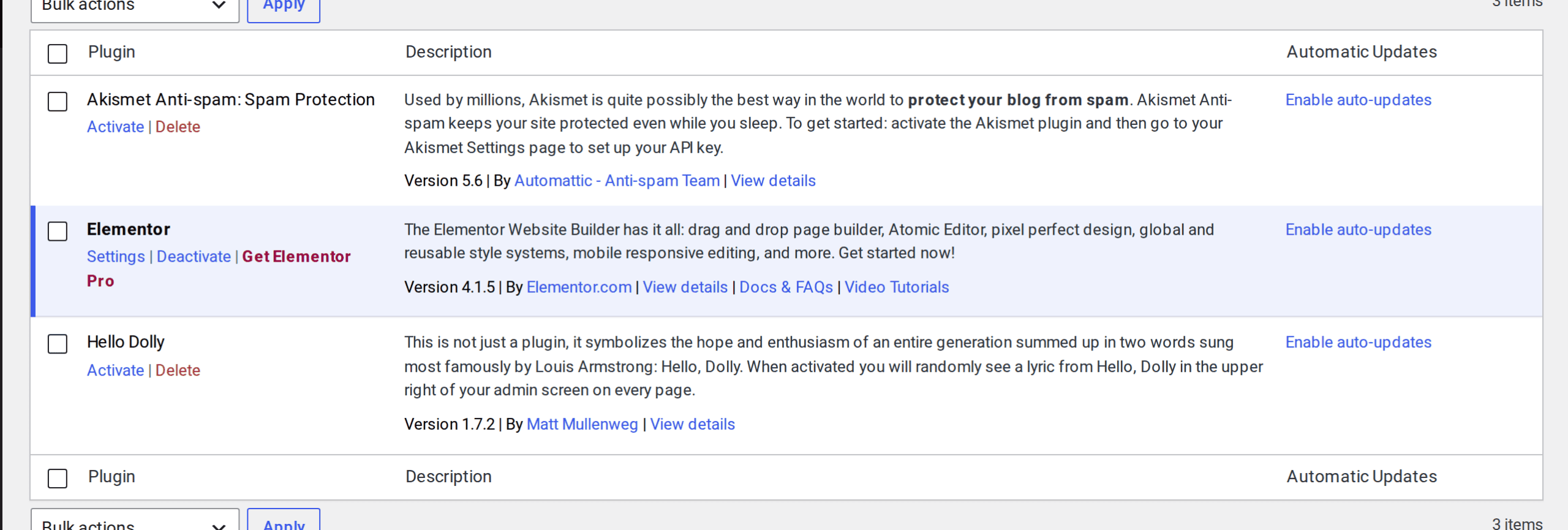Open Elementor Docs & FAQs link
This screenshot has width=1568, height=530.
pyautogui.click(x=786, y=287)
